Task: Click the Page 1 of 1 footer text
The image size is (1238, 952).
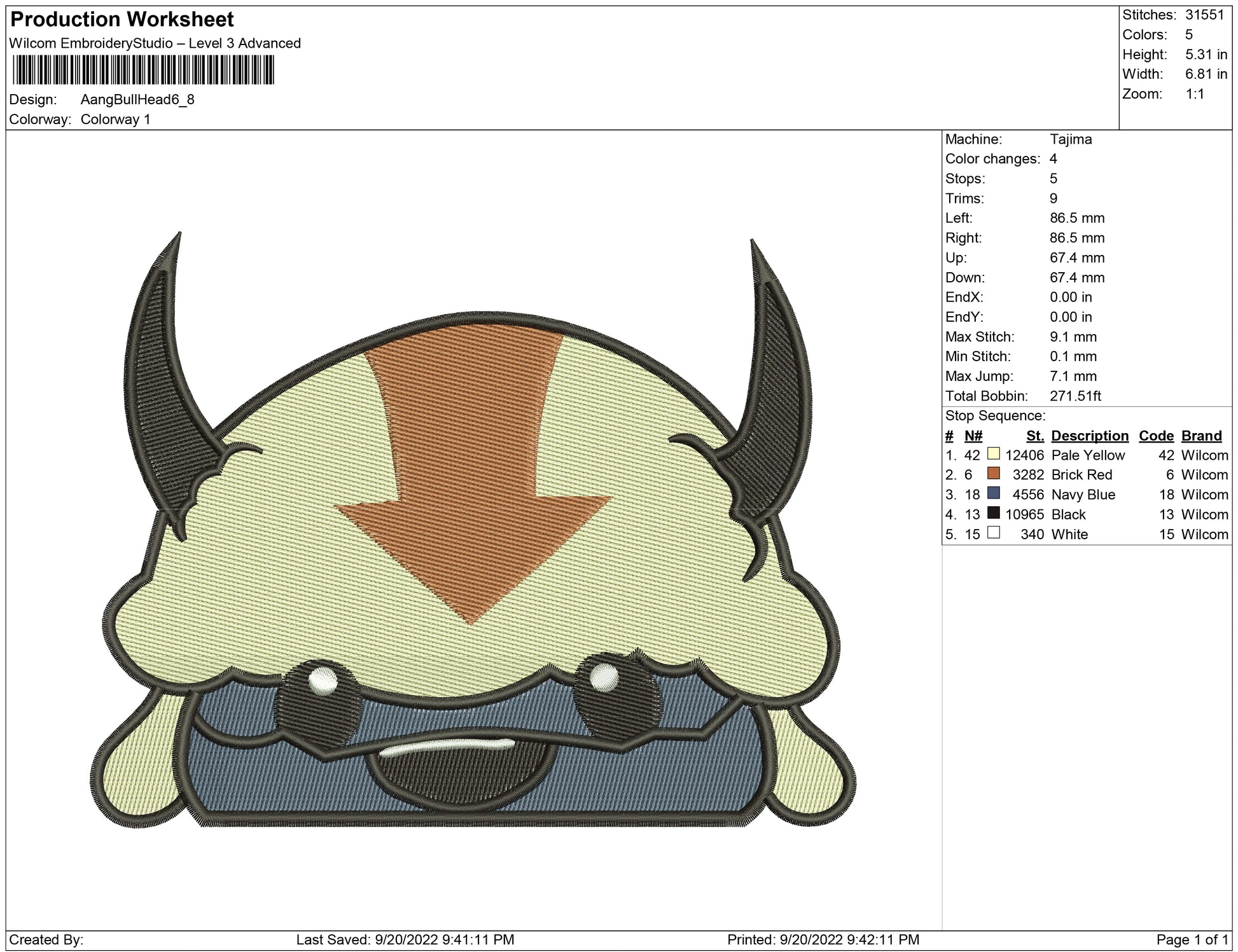Action: [1192, 939]
